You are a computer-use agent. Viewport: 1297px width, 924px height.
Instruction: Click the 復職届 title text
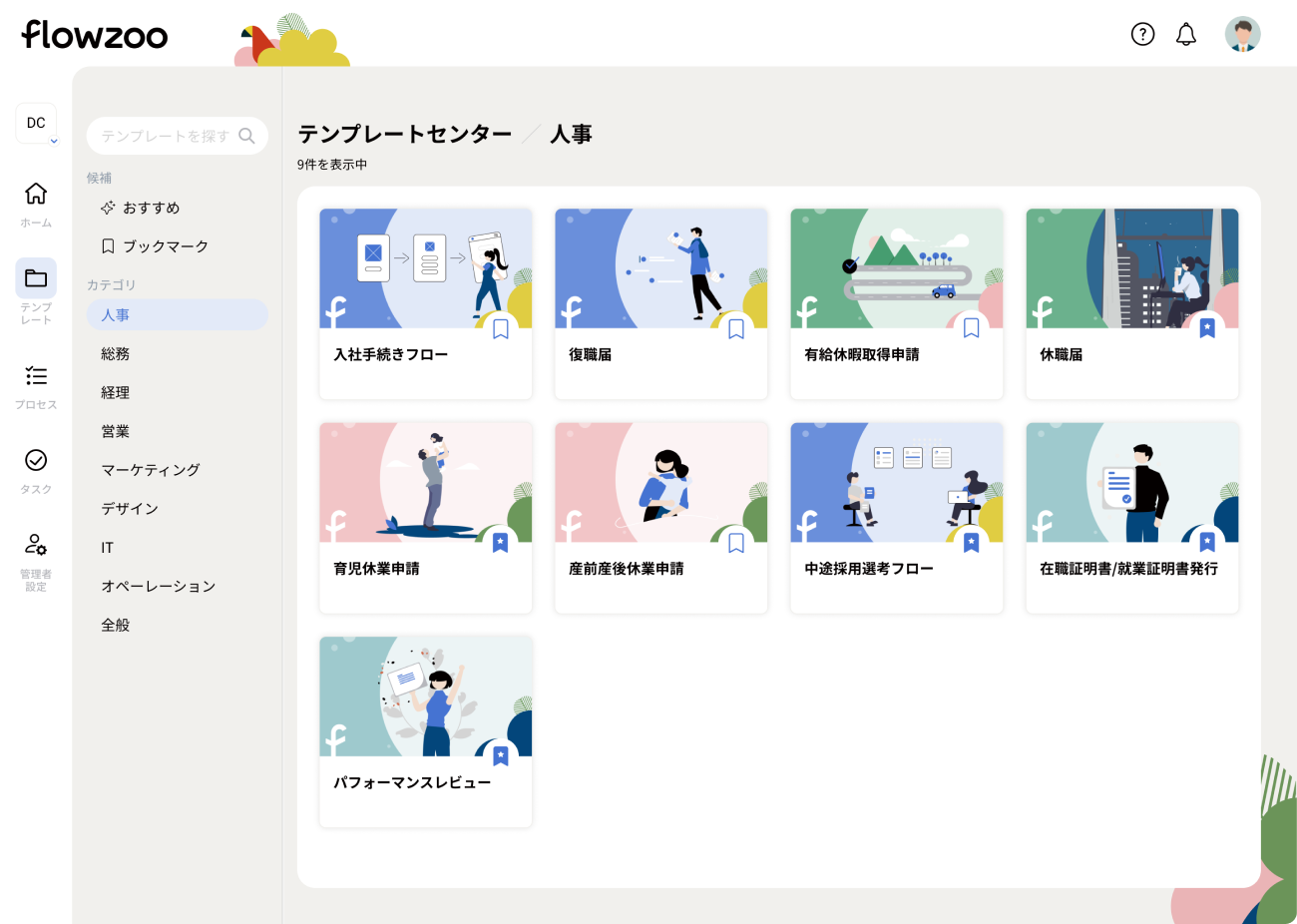(x=591, y=354)
